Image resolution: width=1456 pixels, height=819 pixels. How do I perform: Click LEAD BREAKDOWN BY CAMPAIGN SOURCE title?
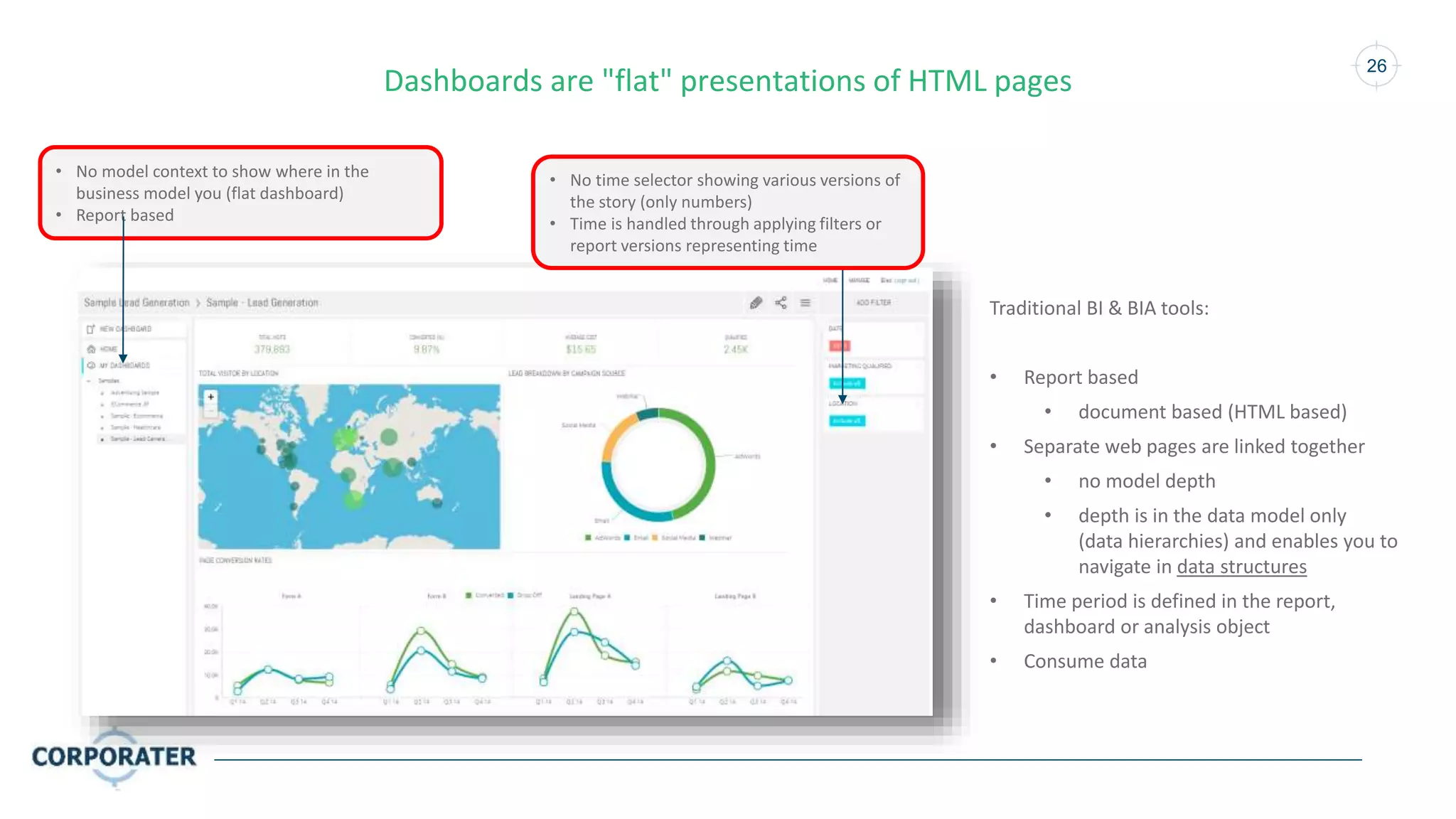(567, 373)
